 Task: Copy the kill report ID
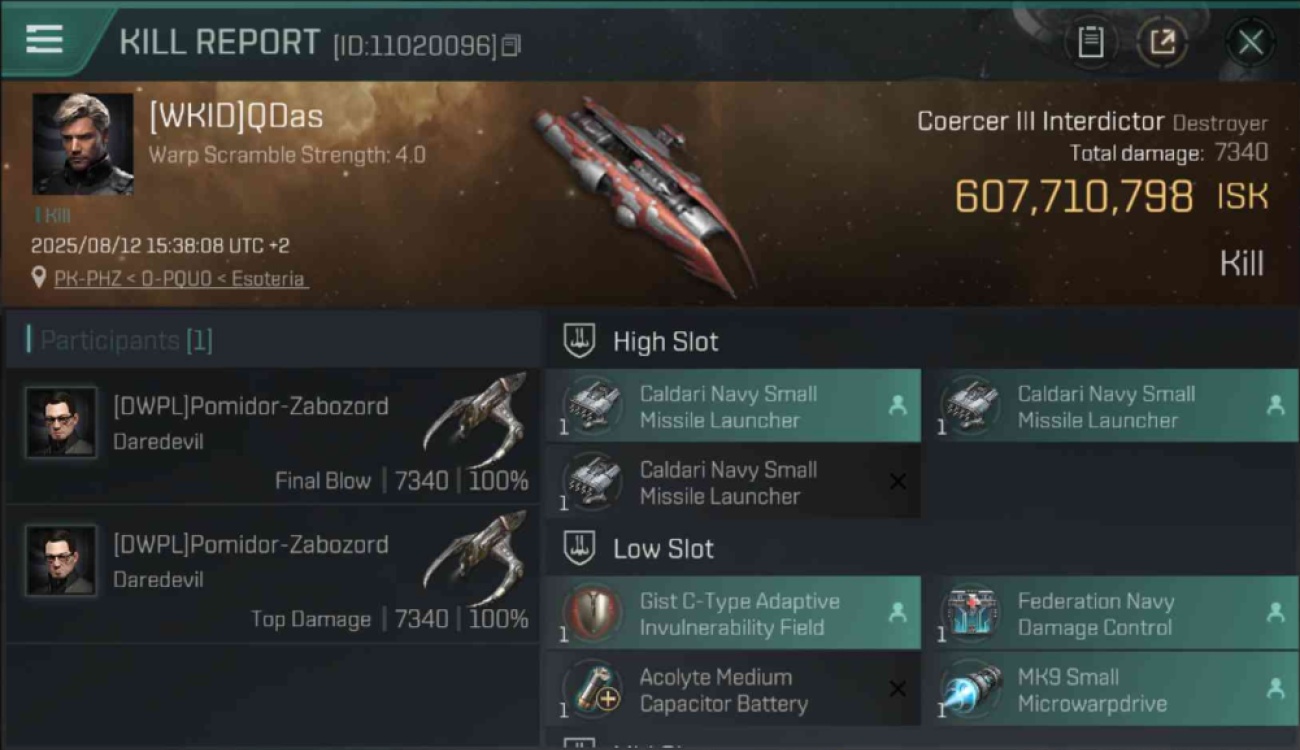[511, 45]
